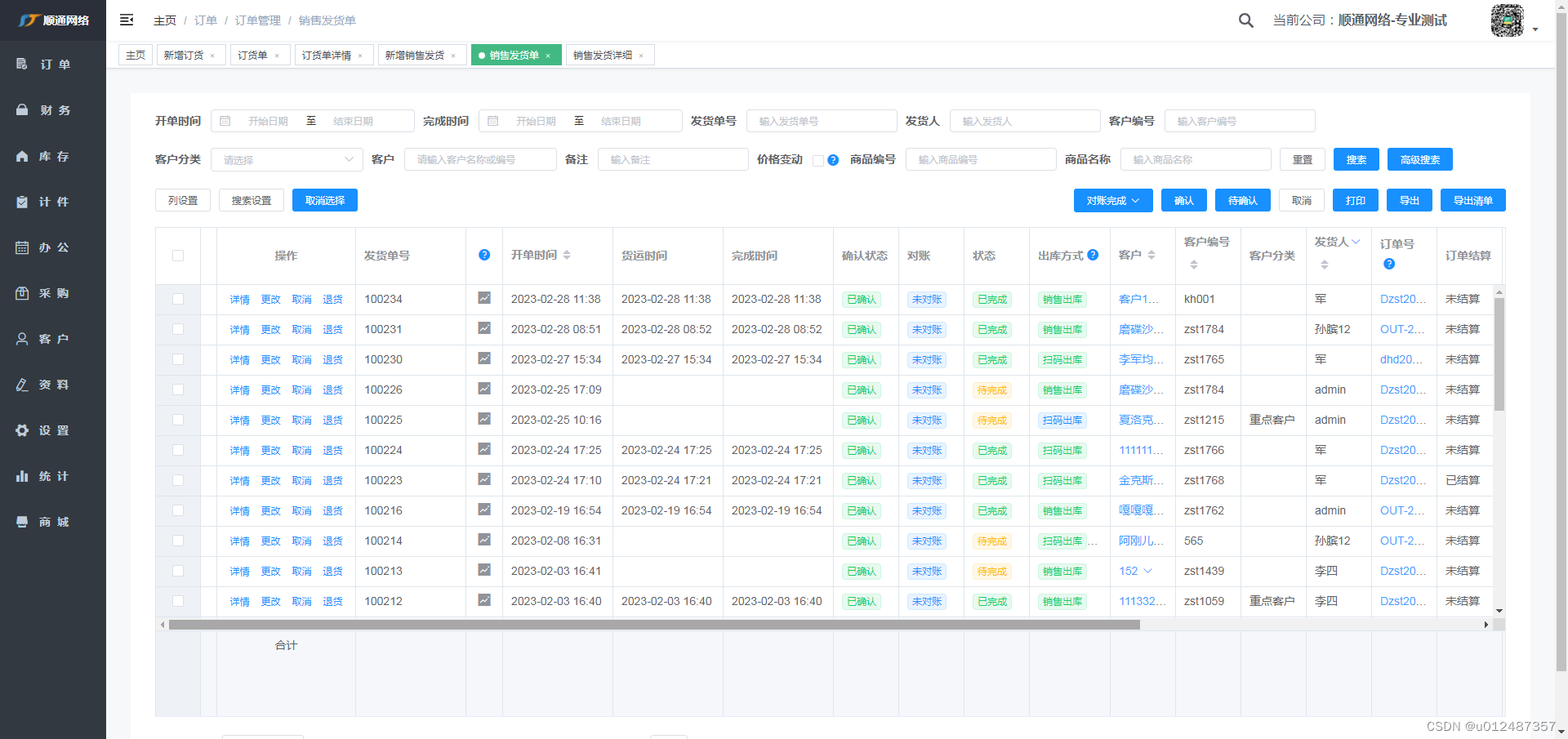This screenshot has height=739, width=1568.
Task: Toggle the select-all checkbox in table header
Action: (178, 256)
